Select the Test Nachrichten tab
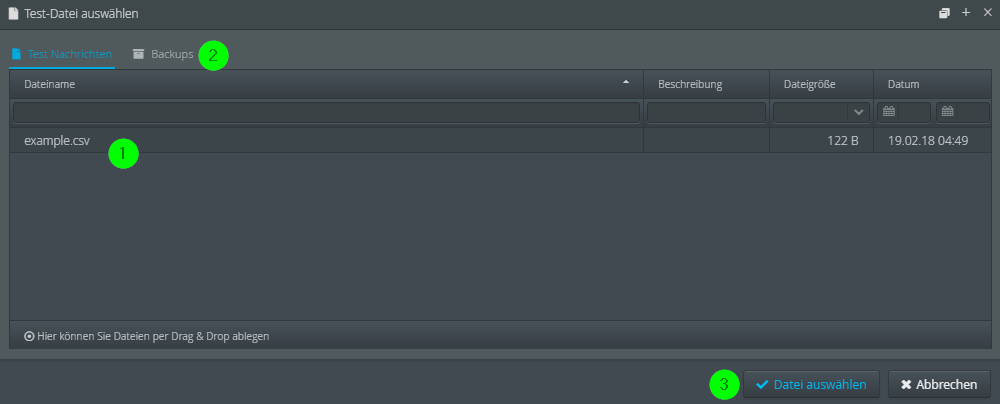The height and width of the screenshot is (404, 1000). click(62, 54)
